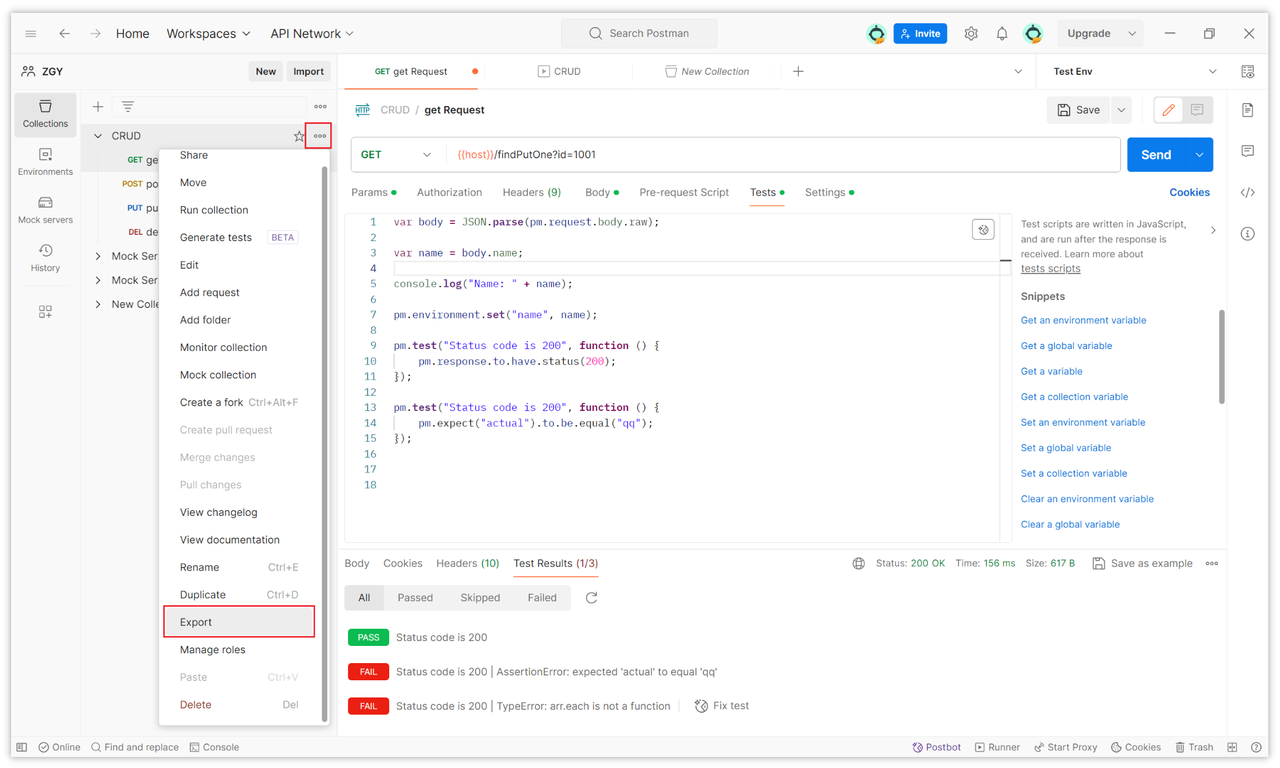Open the Workspaces dropdown
Image resolution: width=1280 pixels, height=768 pixels.
coord(208,33)
